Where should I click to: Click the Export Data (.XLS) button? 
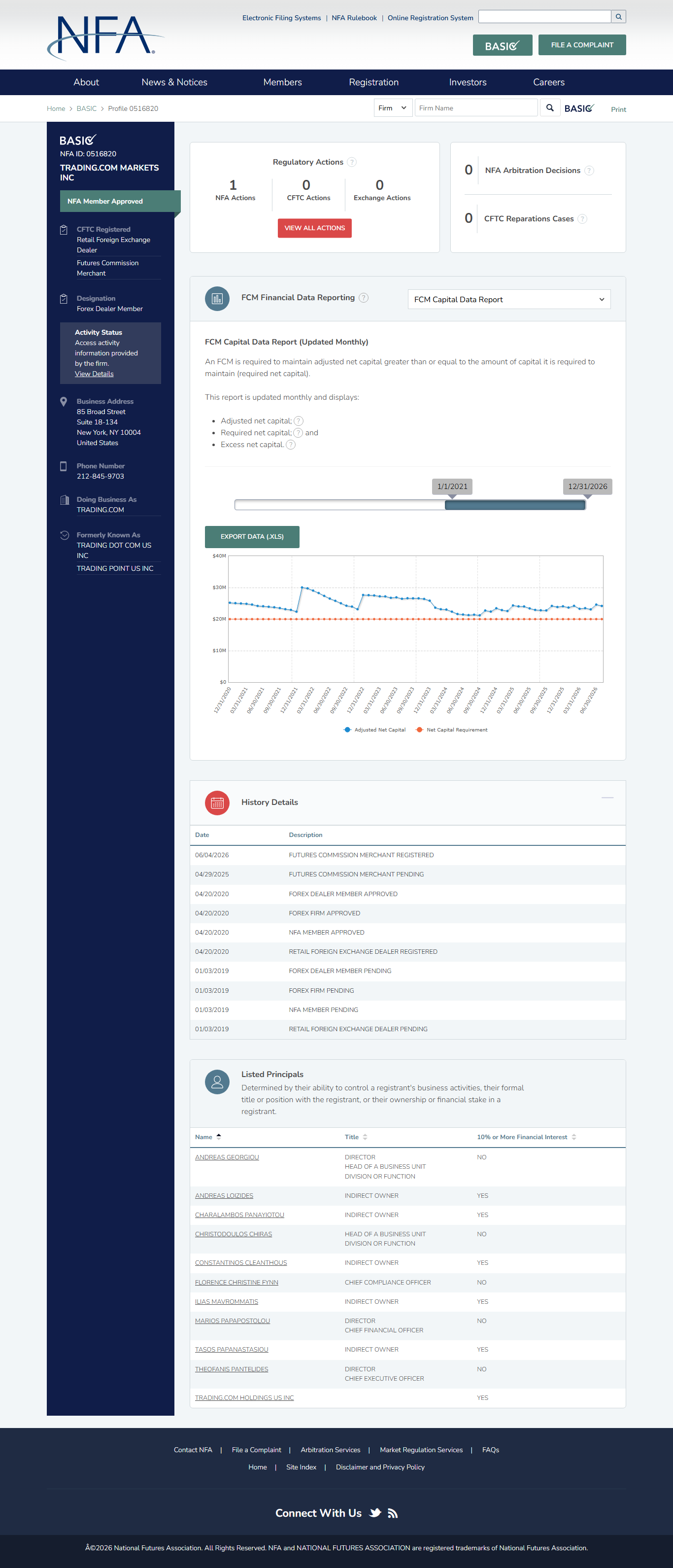(x=252, y=537)
